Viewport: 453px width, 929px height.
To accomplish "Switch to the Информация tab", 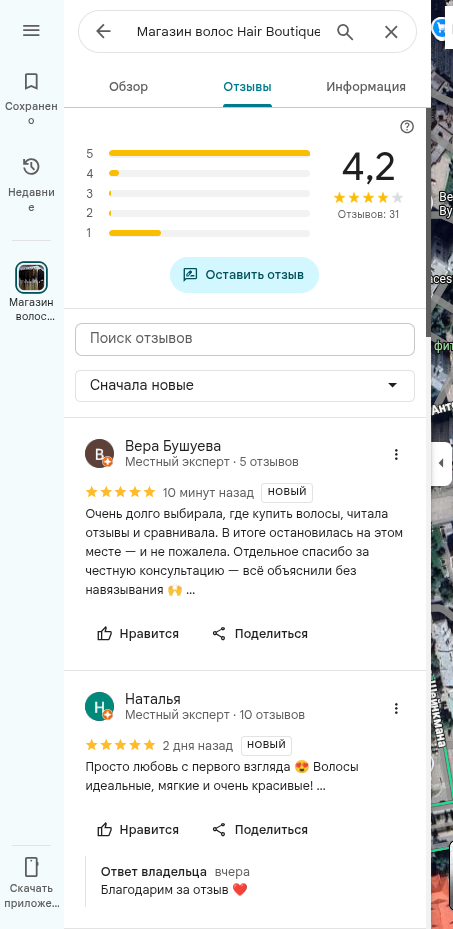I will [366, 87].
